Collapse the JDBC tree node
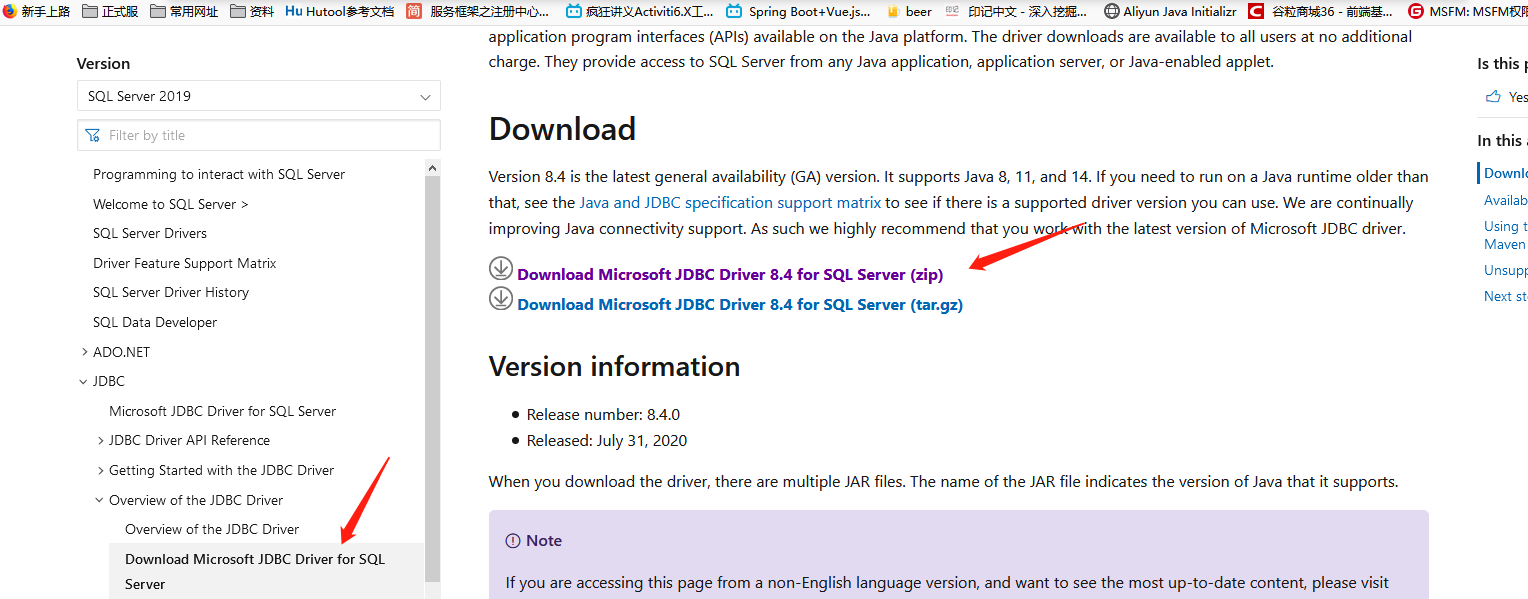 (x=83, y=381)
